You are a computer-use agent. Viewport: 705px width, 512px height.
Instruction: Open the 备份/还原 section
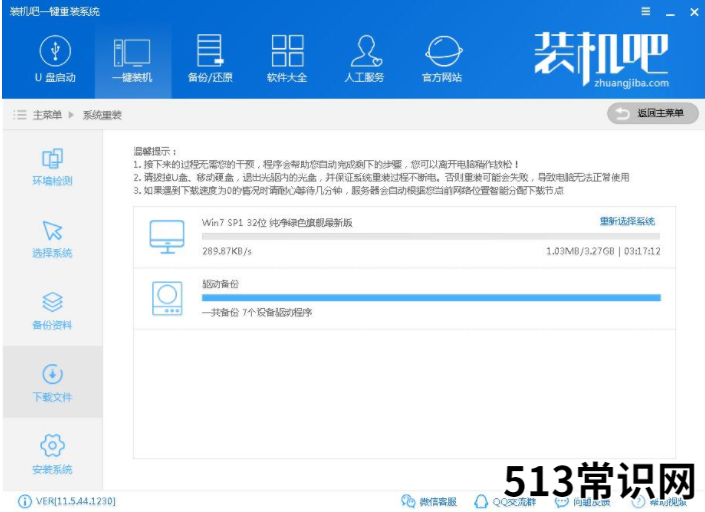click(210, 59)
